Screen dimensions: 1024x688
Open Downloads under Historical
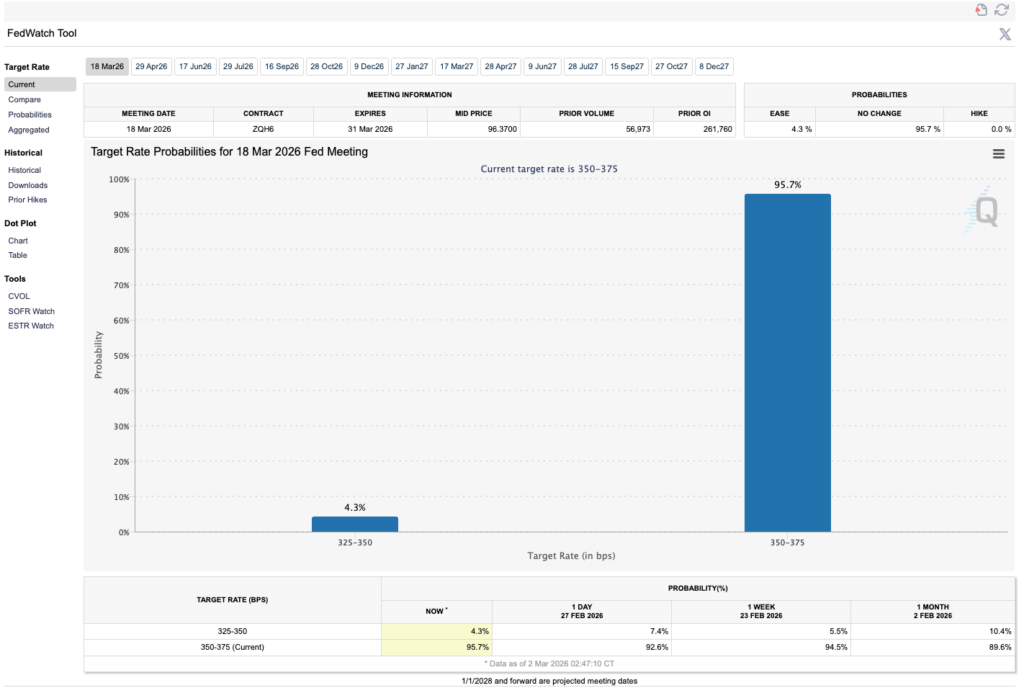(x=27, y=185)
